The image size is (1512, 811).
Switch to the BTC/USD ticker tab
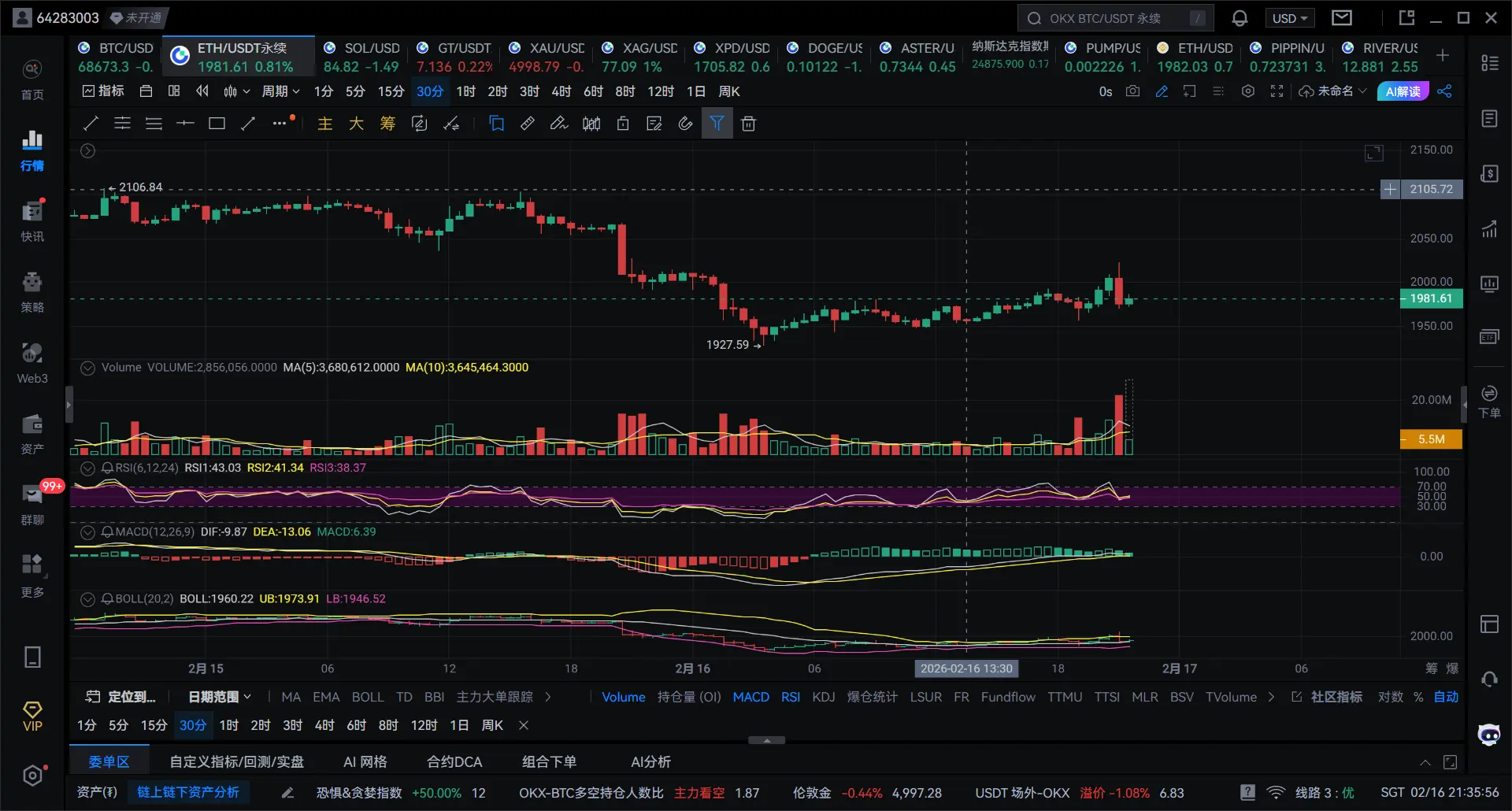(115, 57)
